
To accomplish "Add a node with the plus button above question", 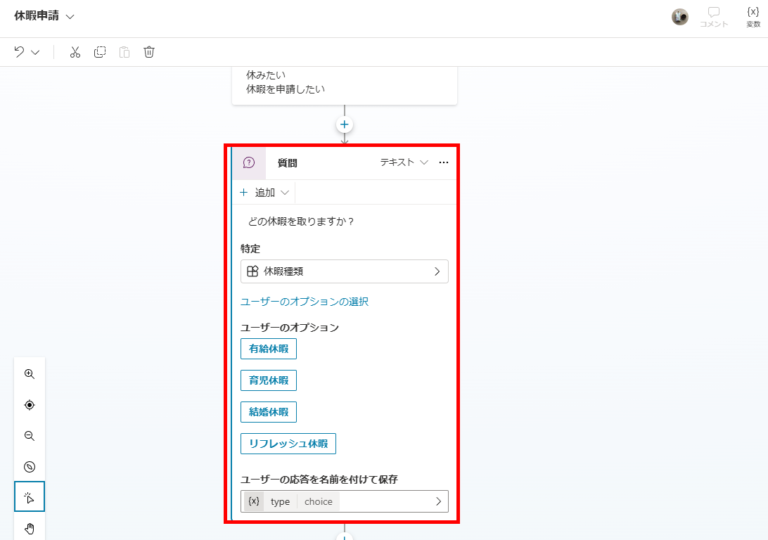I will click(344, 125).
